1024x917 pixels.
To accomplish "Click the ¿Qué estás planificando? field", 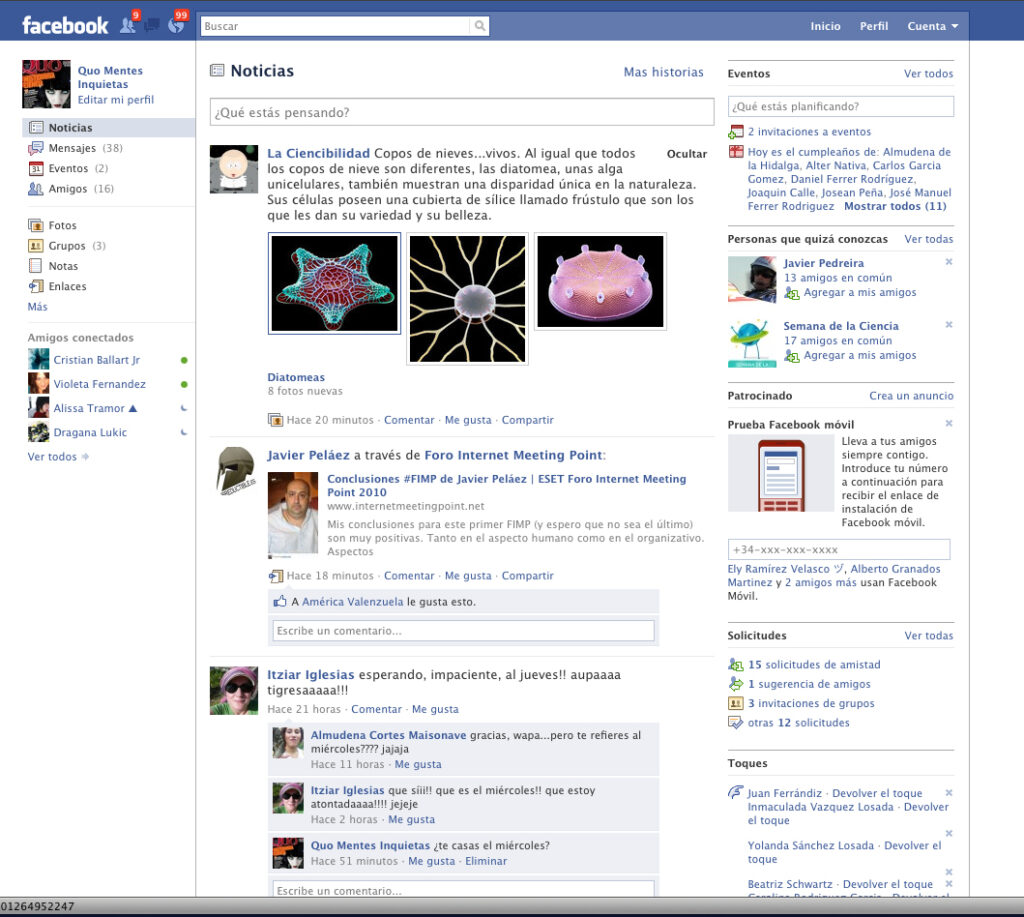I will tap(840, 106).
